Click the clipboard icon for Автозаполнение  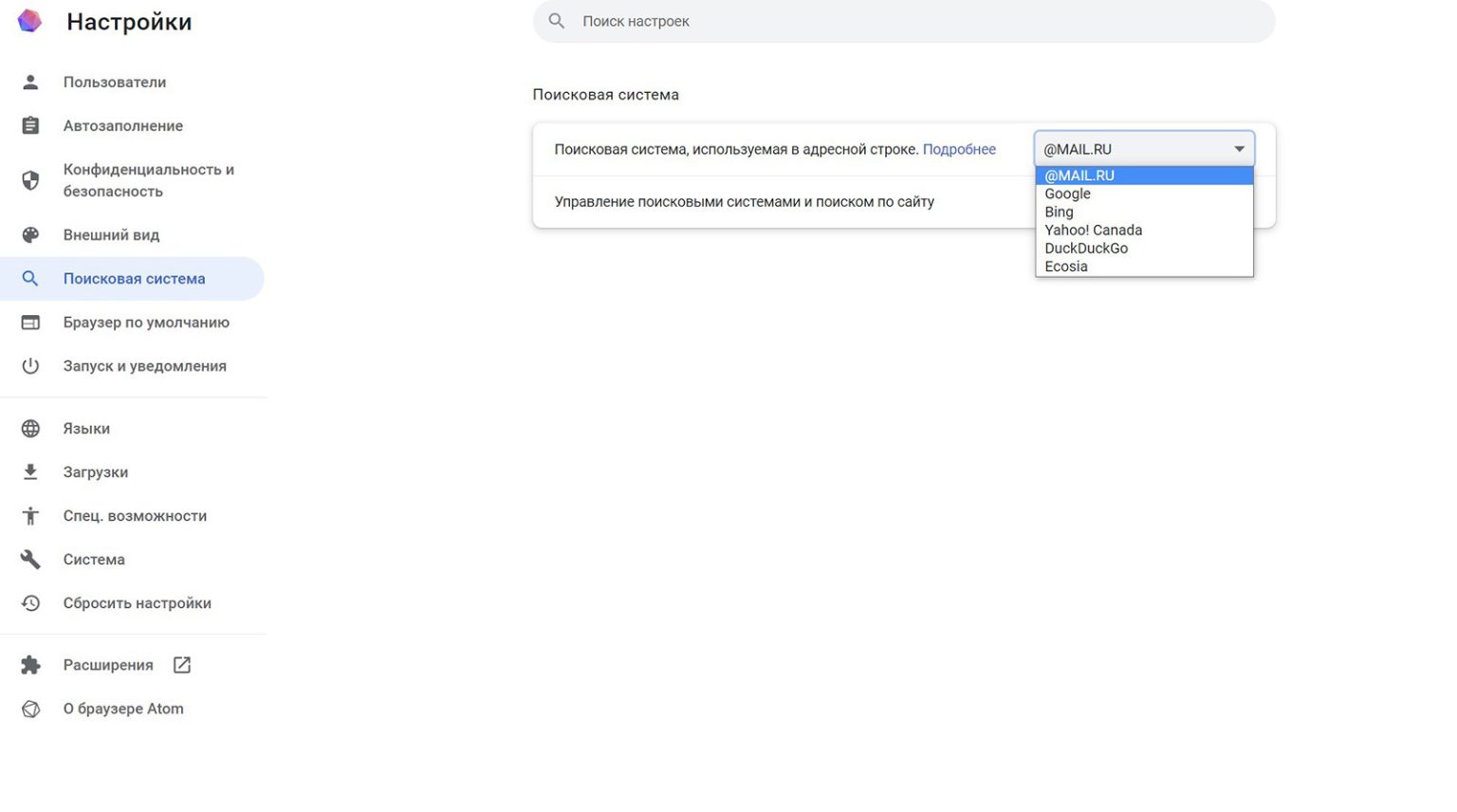point(30,126)
